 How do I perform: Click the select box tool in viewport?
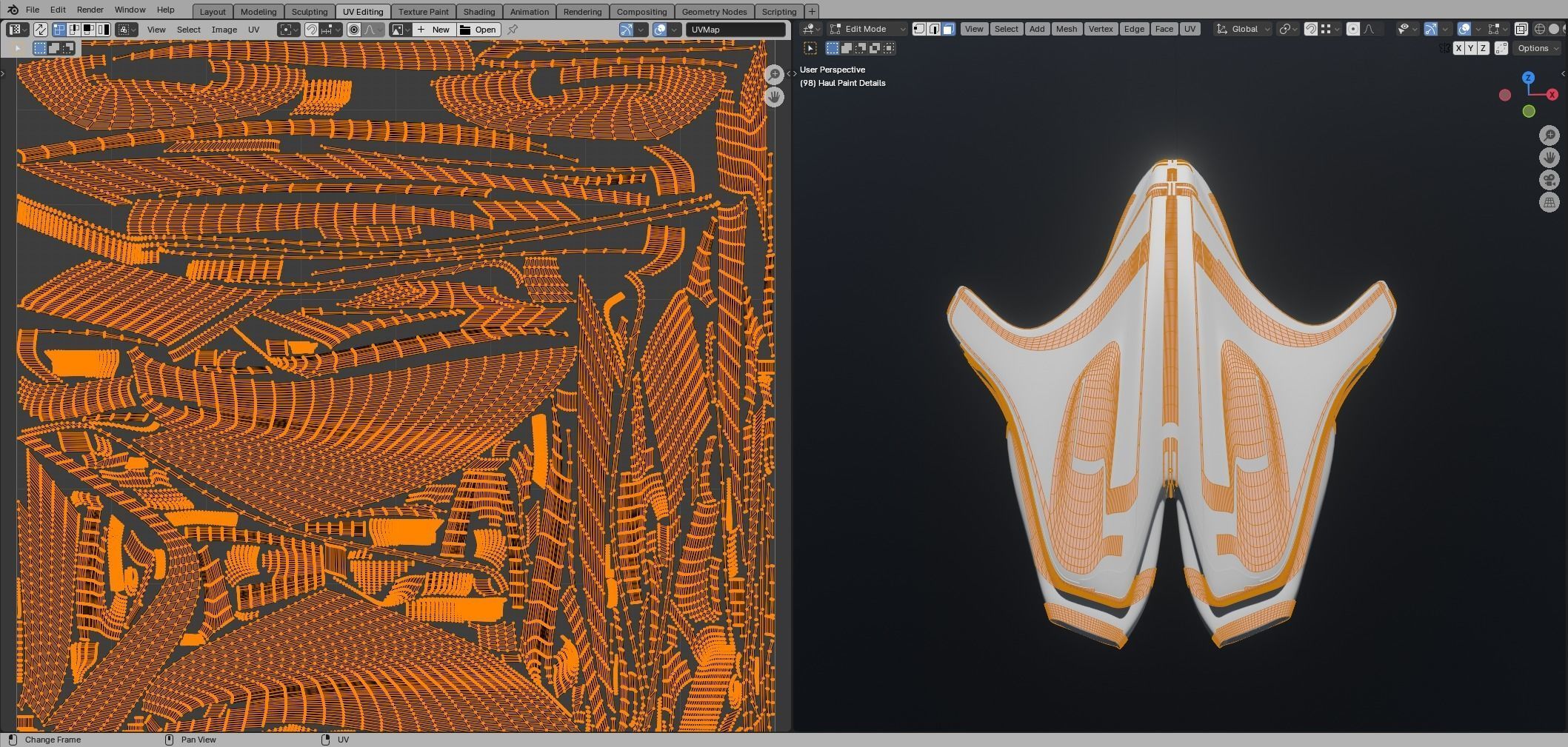(x=810, y=48)
